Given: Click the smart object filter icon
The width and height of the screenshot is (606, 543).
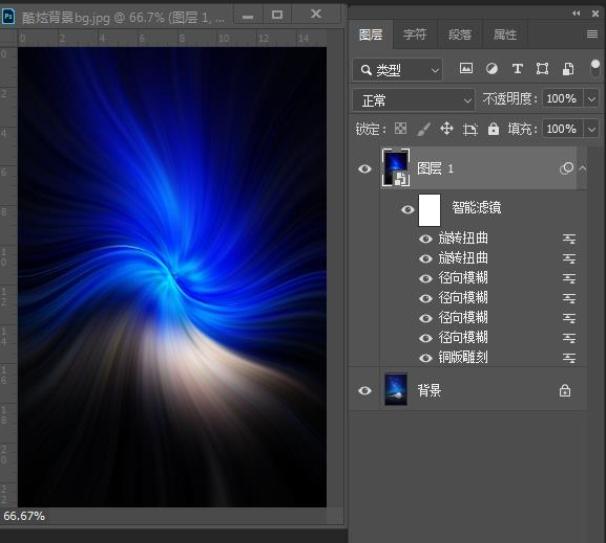Looking at the screenshot, I should pos(568,69).
